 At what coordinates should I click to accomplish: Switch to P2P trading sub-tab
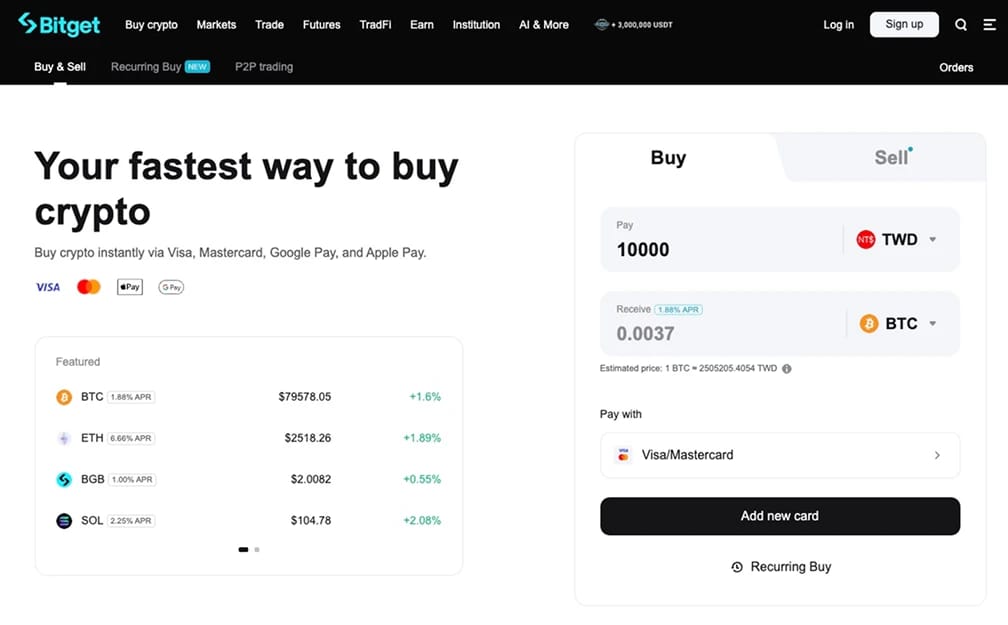point(264,67)
